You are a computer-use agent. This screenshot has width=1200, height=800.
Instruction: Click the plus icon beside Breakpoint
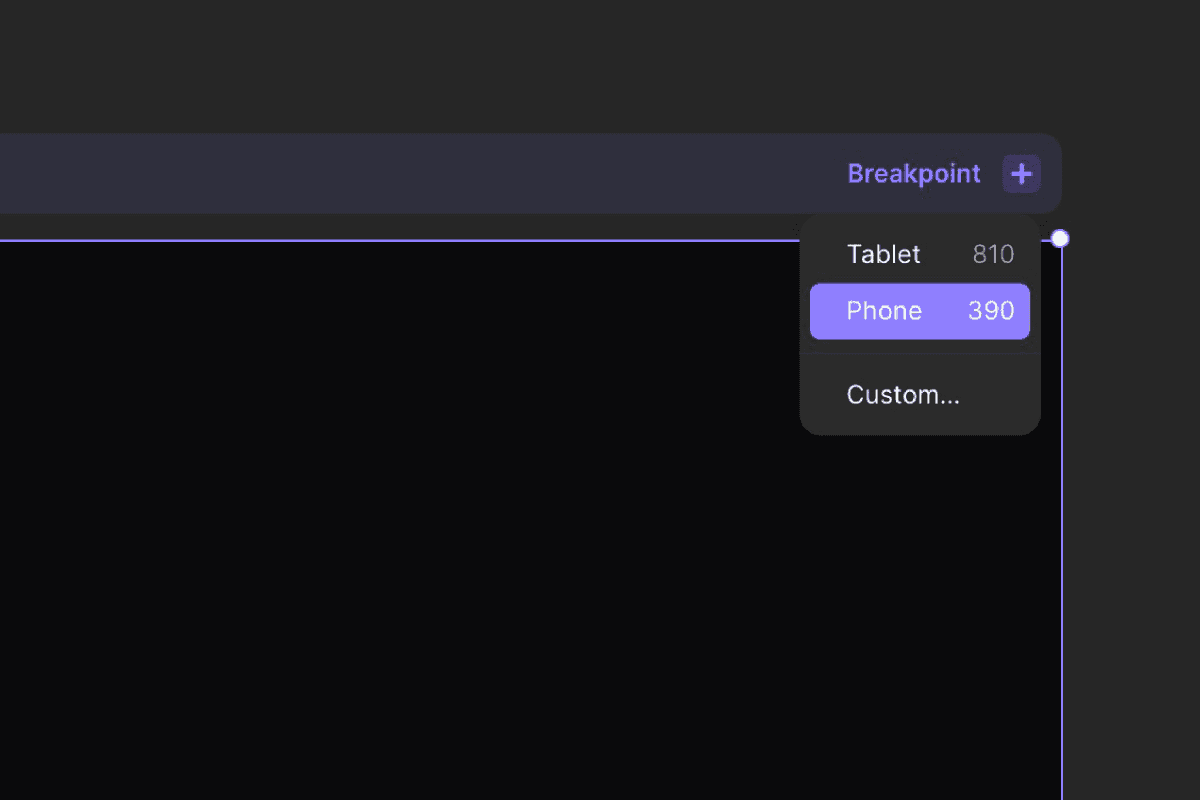point(1021,174)
